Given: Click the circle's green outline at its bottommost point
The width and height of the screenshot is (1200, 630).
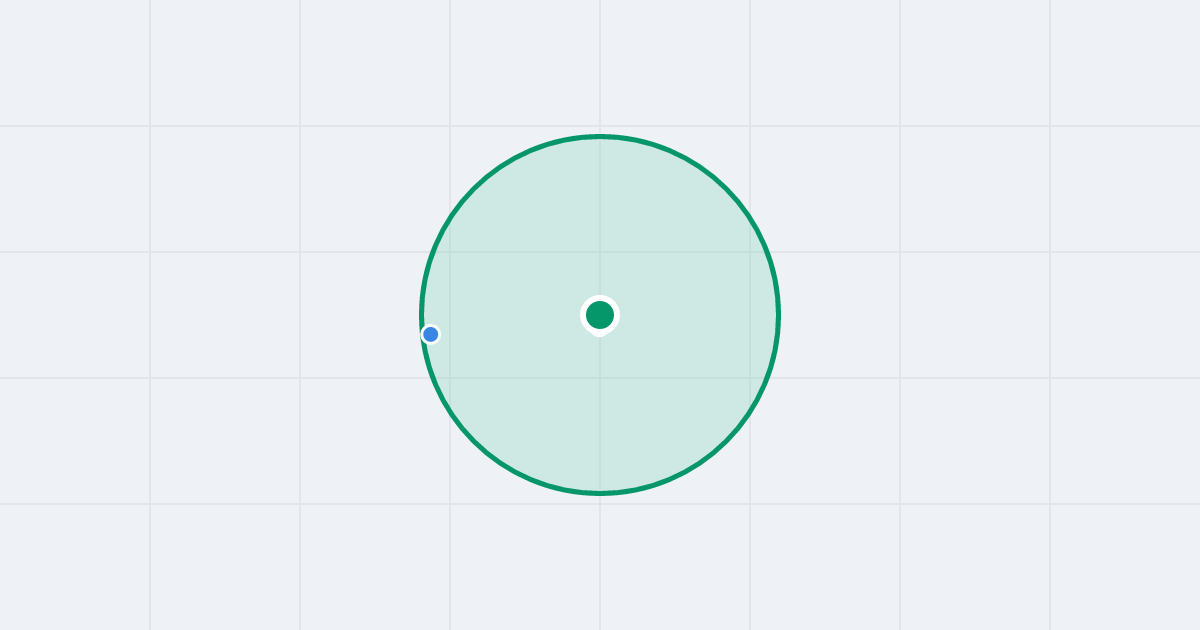Looking at the screenshot, I should 600,493.
